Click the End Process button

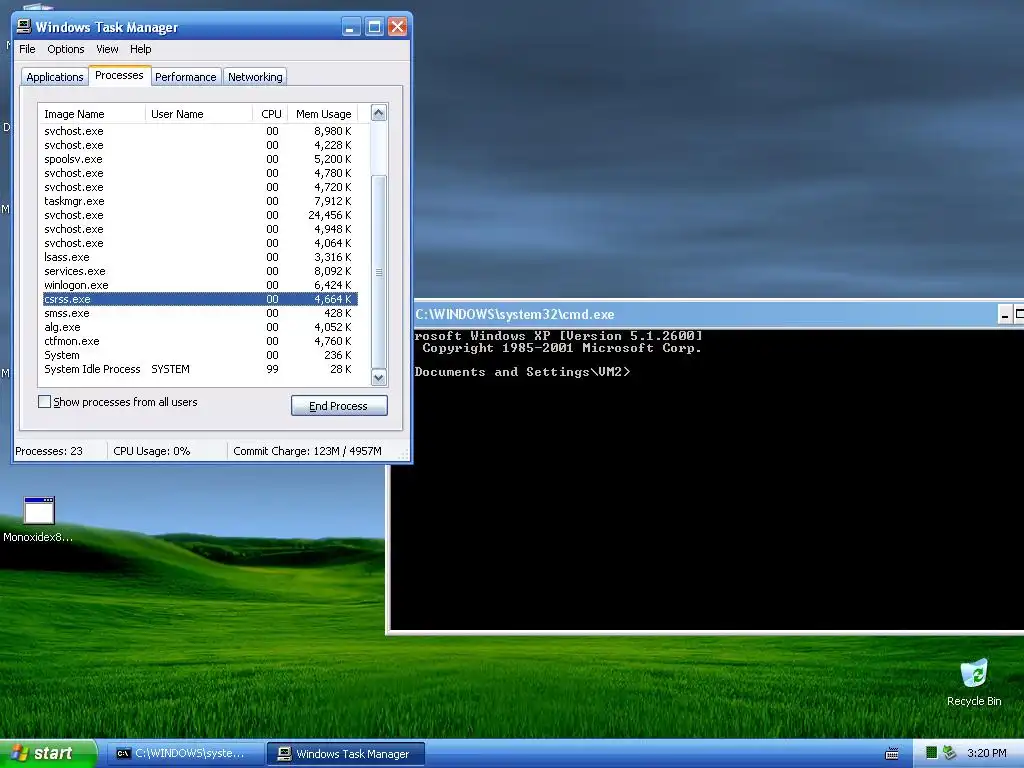pyautogui.click(x=339, y=406)
